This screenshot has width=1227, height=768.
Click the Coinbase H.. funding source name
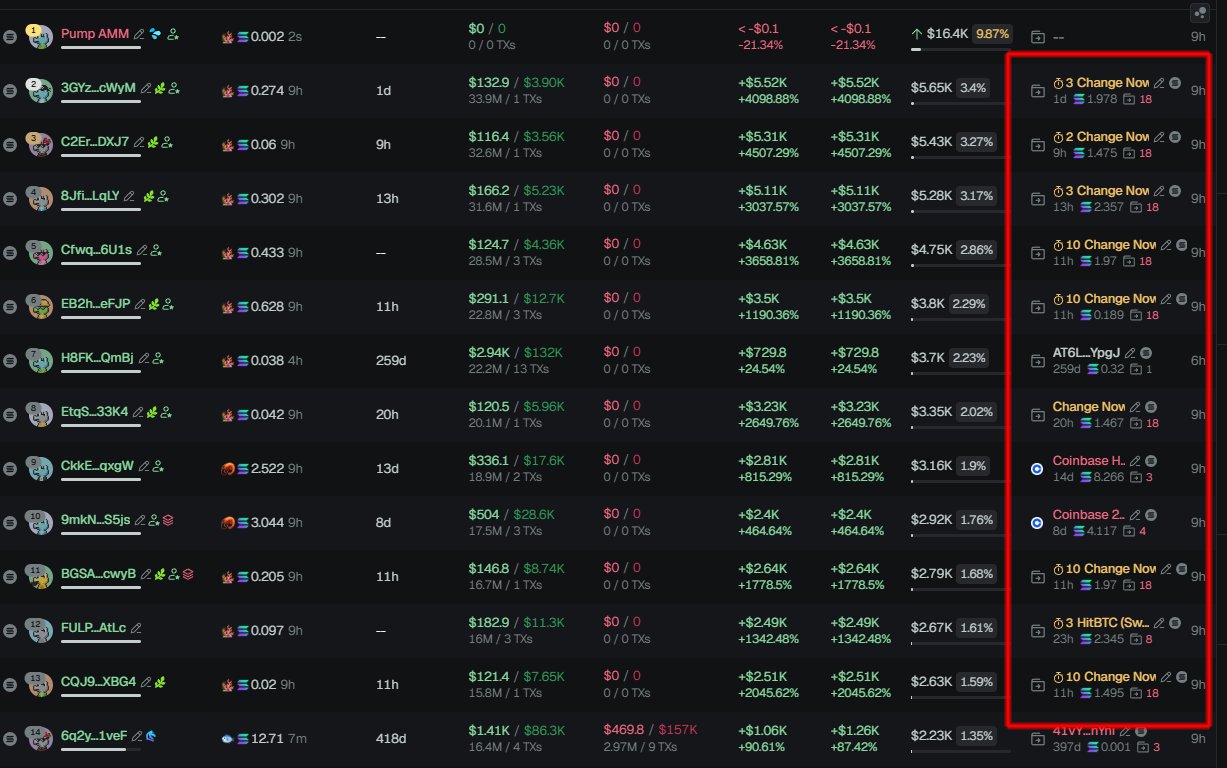click(1088, 460)
